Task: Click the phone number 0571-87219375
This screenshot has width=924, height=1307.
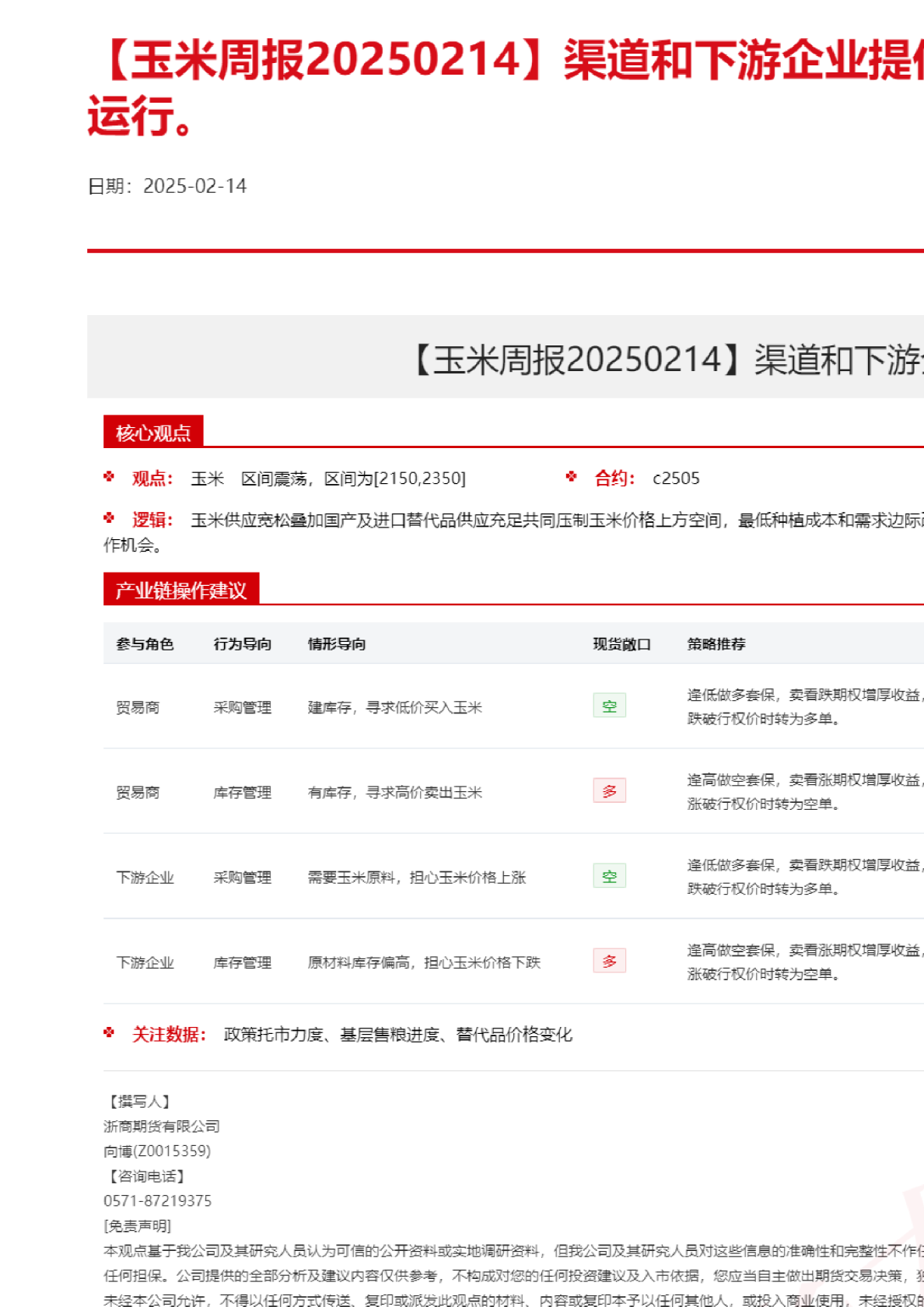Action: [157, 1200]
